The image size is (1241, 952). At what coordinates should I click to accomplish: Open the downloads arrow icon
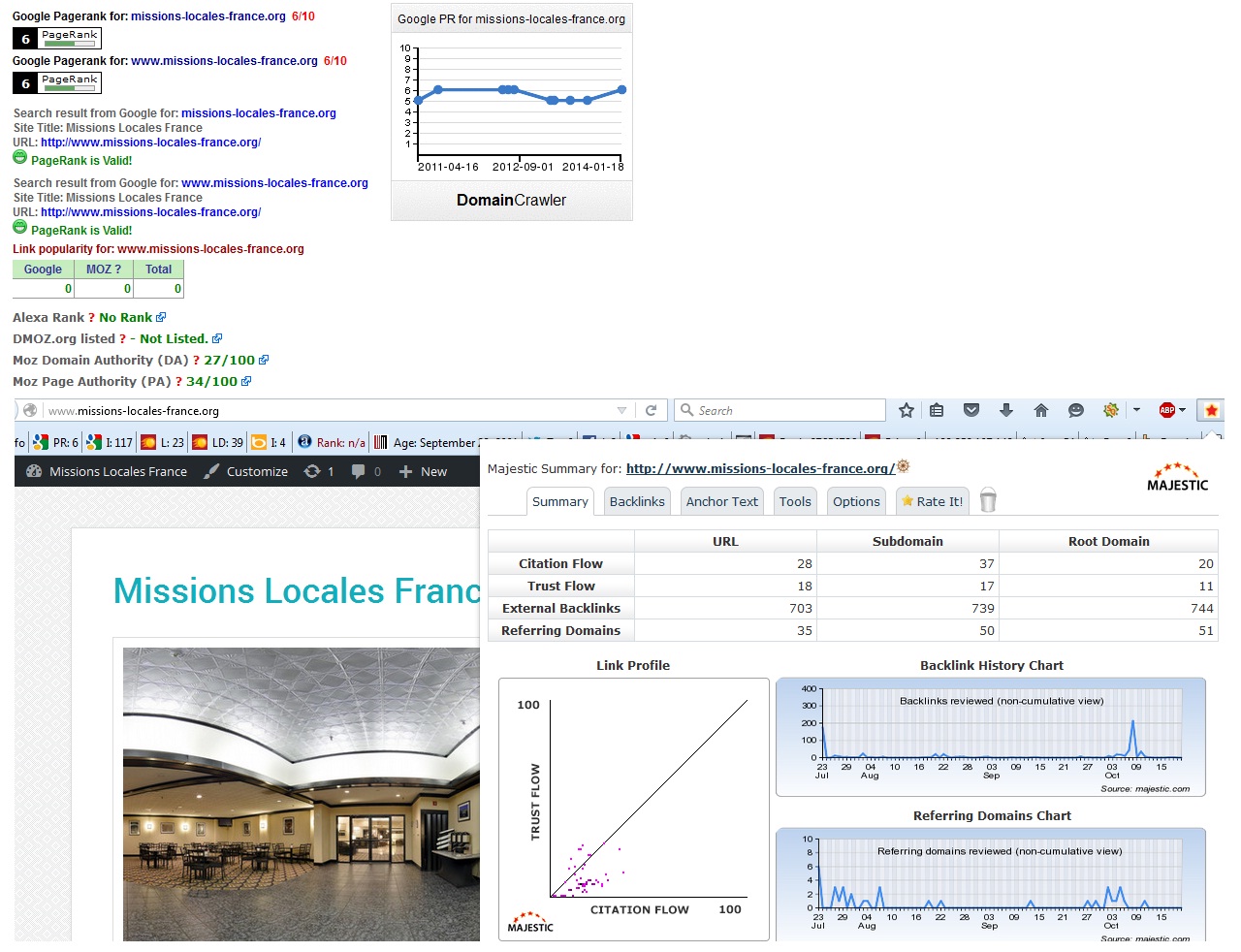pyautogui.click(x=1006, y=410)
